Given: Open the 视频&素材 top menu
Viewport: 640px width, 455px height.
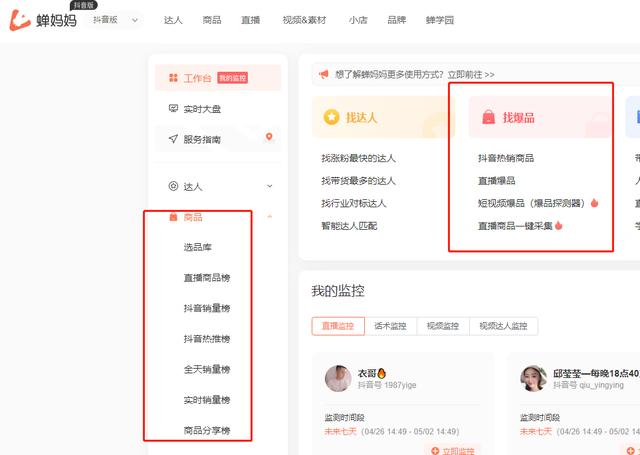Looking at the screenshot, I should pyautogui.click(x=304, y=20).
